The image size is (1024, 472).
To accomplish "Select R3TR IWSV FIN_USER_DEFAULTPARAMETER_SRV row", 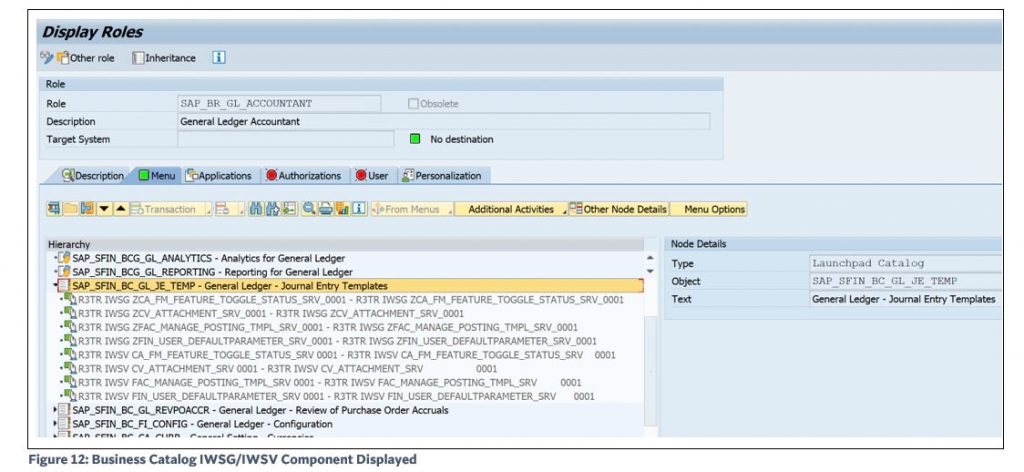I will tap(336, 396).
